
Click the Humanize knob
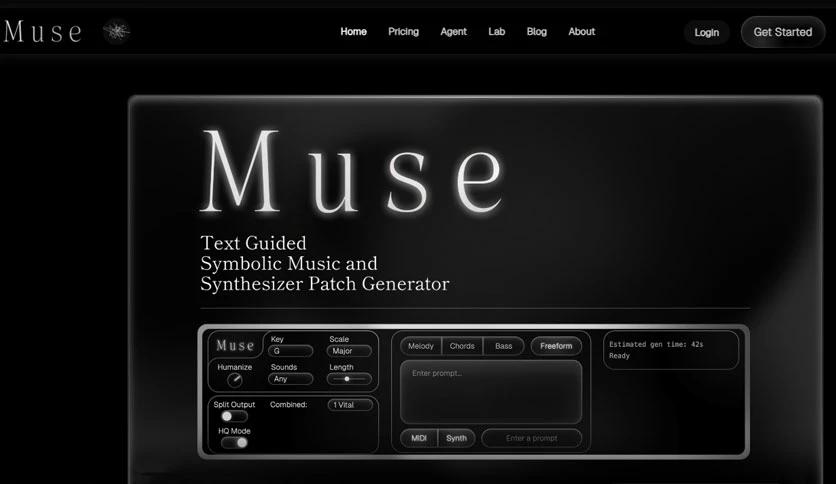235,380
